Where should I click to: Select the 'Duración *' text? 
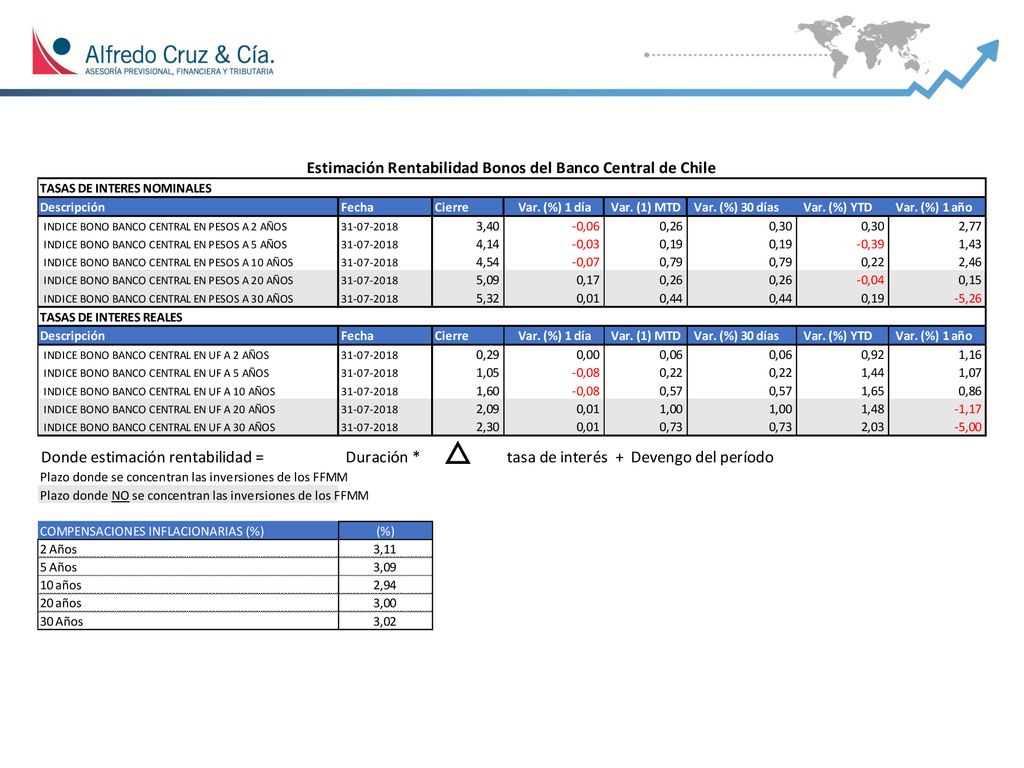[x=383, y=457]
